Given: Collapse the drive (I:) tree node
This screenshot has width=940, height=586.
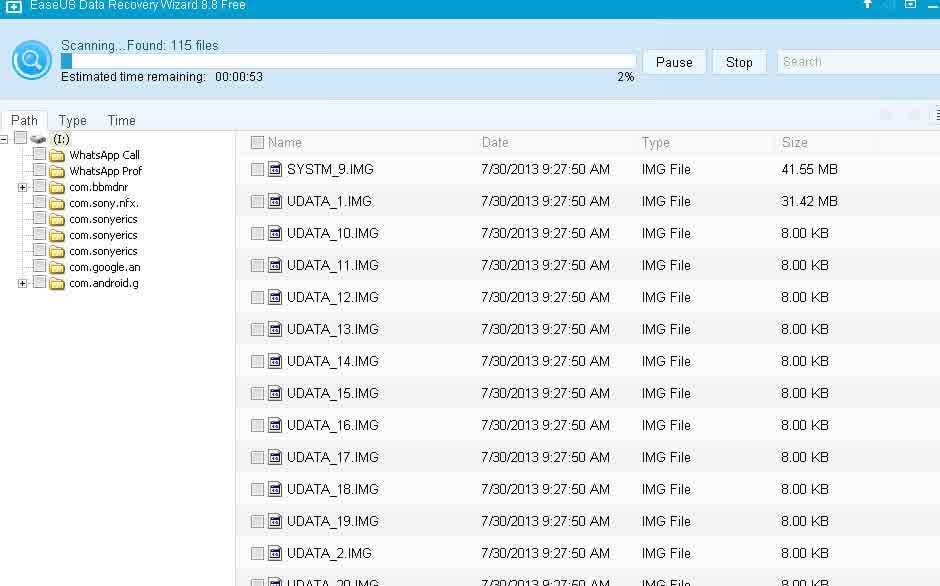Looking at the screenshot, I should point(4,138).
